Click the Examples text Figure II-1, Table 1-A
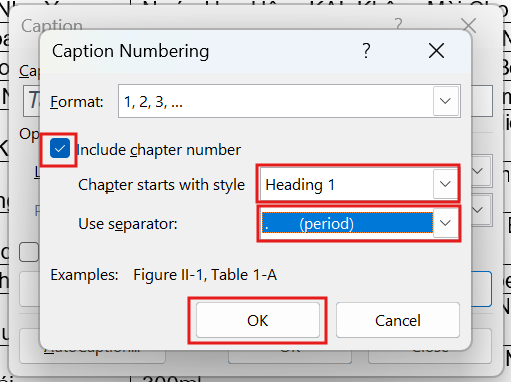 click(x=205, y=275)
